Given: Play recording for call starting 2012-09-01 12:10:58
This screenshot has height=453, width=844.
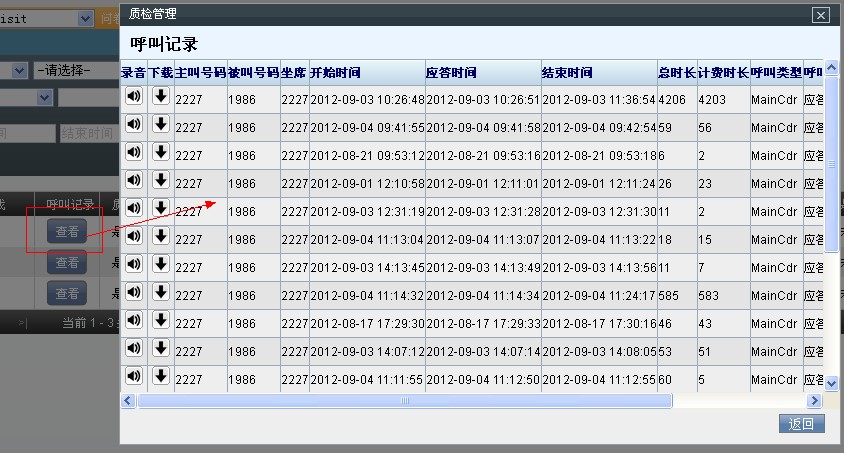Looking at the screenshot, I should click(134, 181).
